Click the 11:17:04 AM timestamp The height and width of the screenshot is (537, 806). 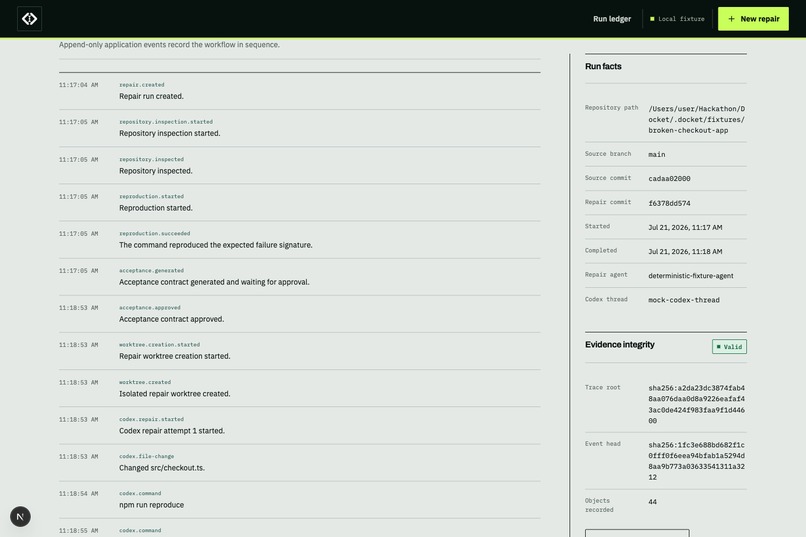pyautogui.click(x=78, y=85)
